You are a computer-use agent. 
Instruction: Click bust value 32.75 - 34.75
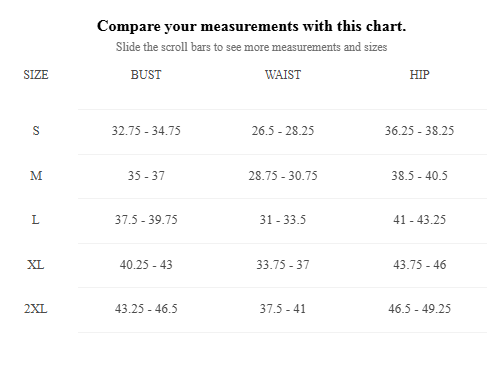click(146, 130)
